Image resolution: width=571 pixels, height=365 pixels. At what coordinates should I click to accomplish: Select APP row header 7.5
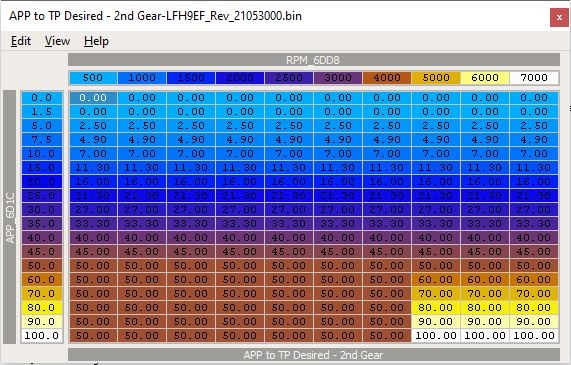coord(42,140)
